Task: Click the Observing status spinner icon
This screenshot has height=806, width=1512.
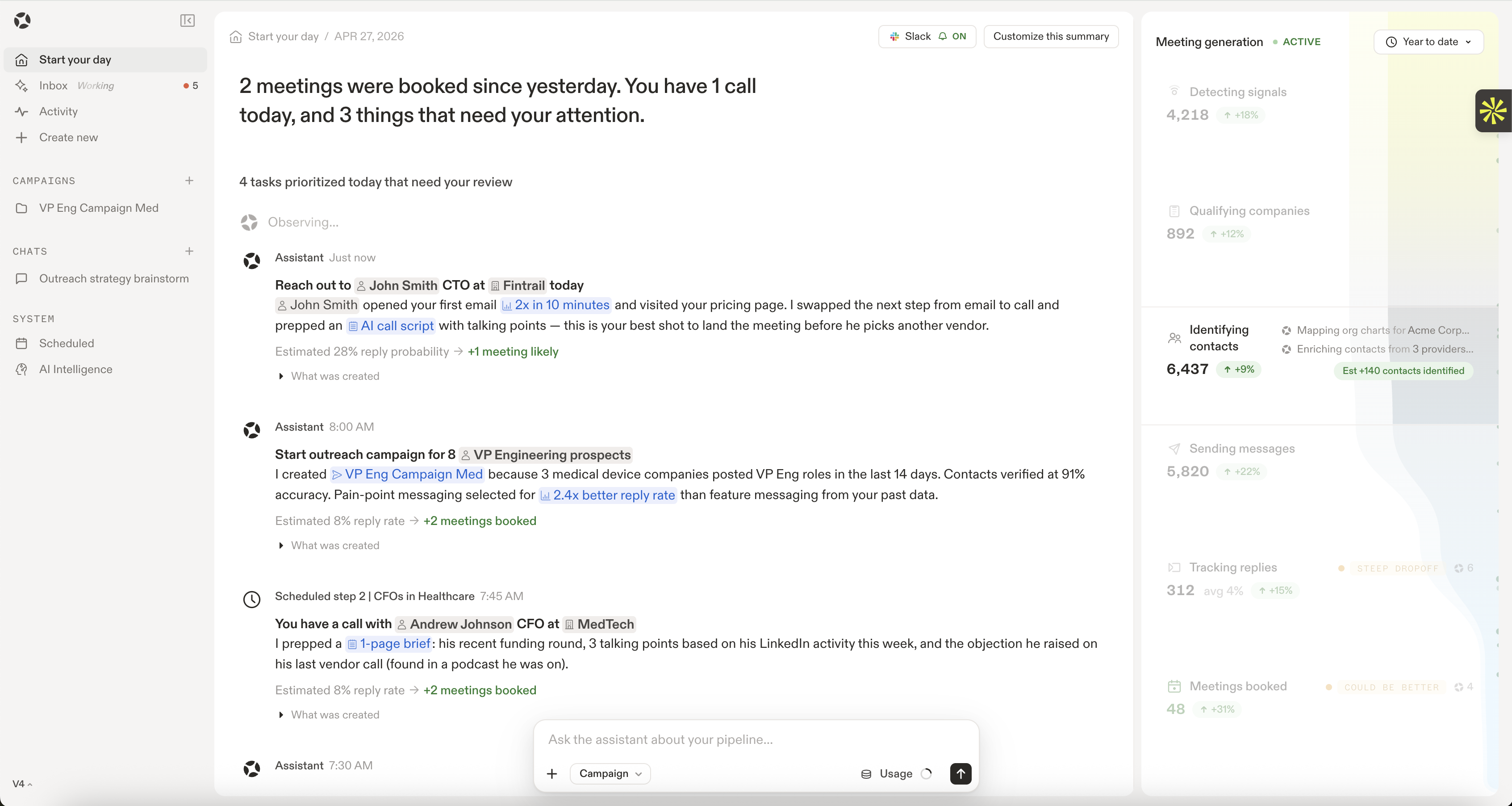Action: [x=249, y=222]
